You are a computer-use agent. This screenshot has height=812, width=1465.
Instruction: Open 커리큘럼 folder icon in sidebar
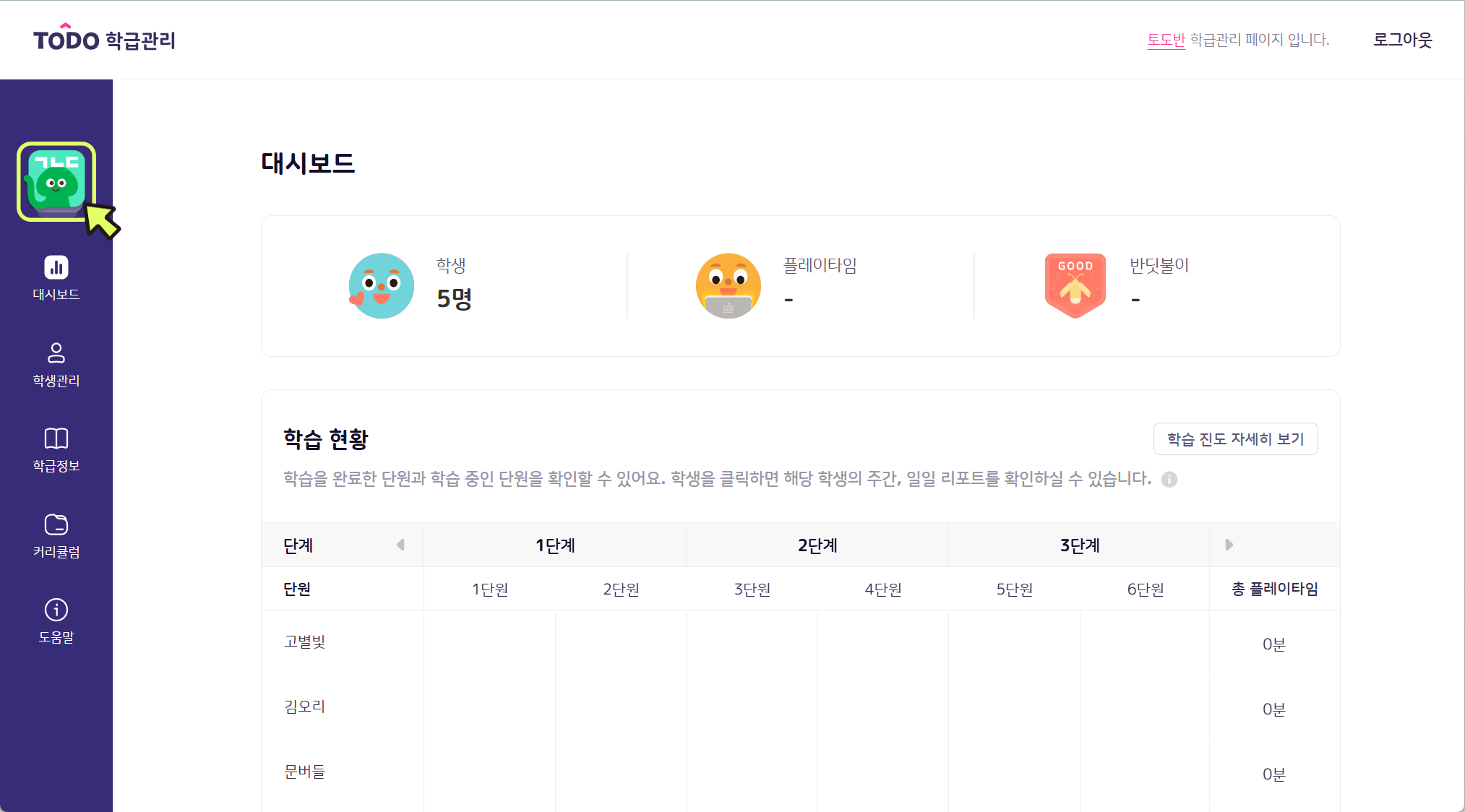[56, 524]
